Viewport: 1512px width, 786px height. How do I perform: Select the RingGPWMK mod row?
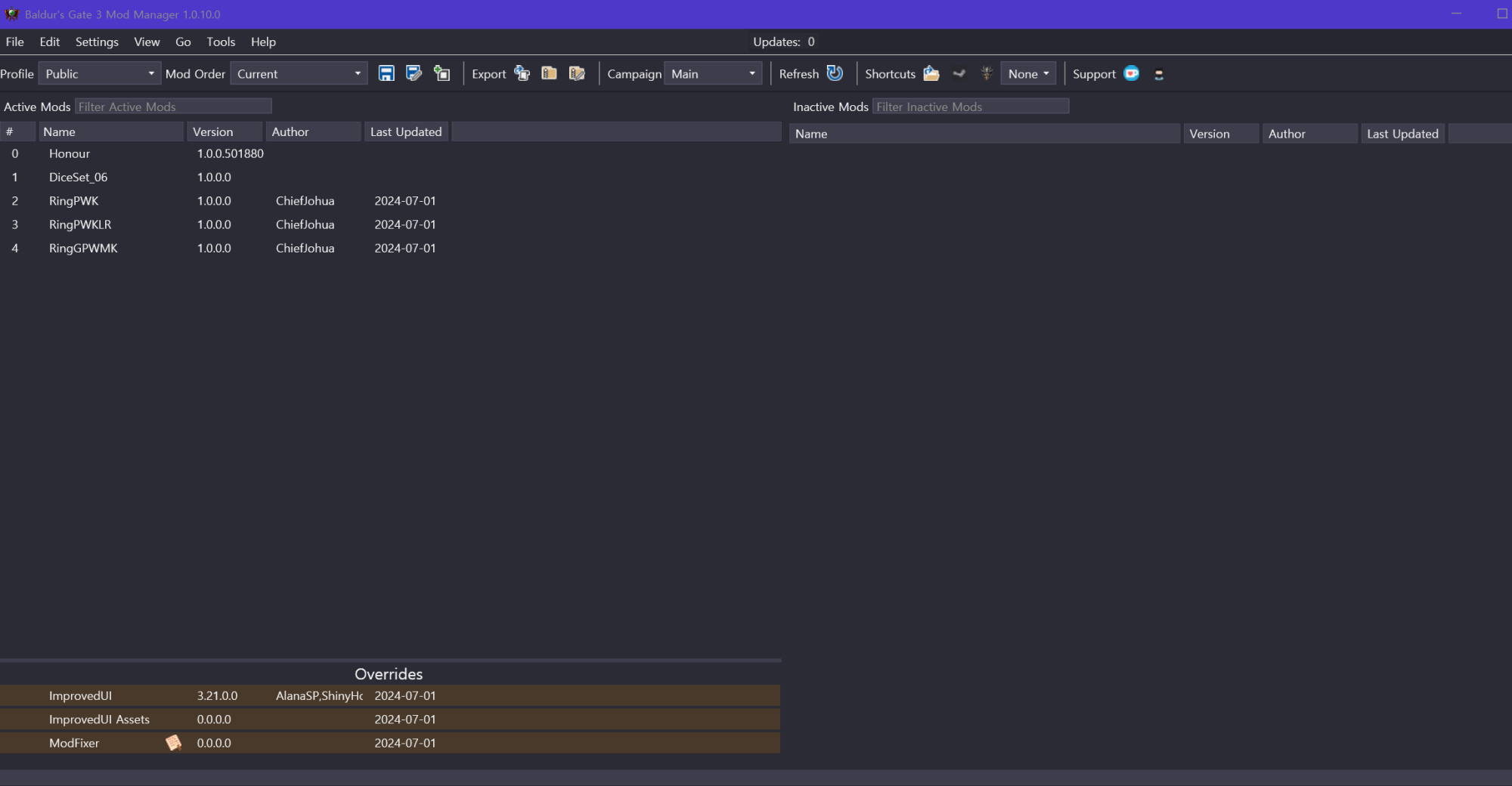point(390,248)
